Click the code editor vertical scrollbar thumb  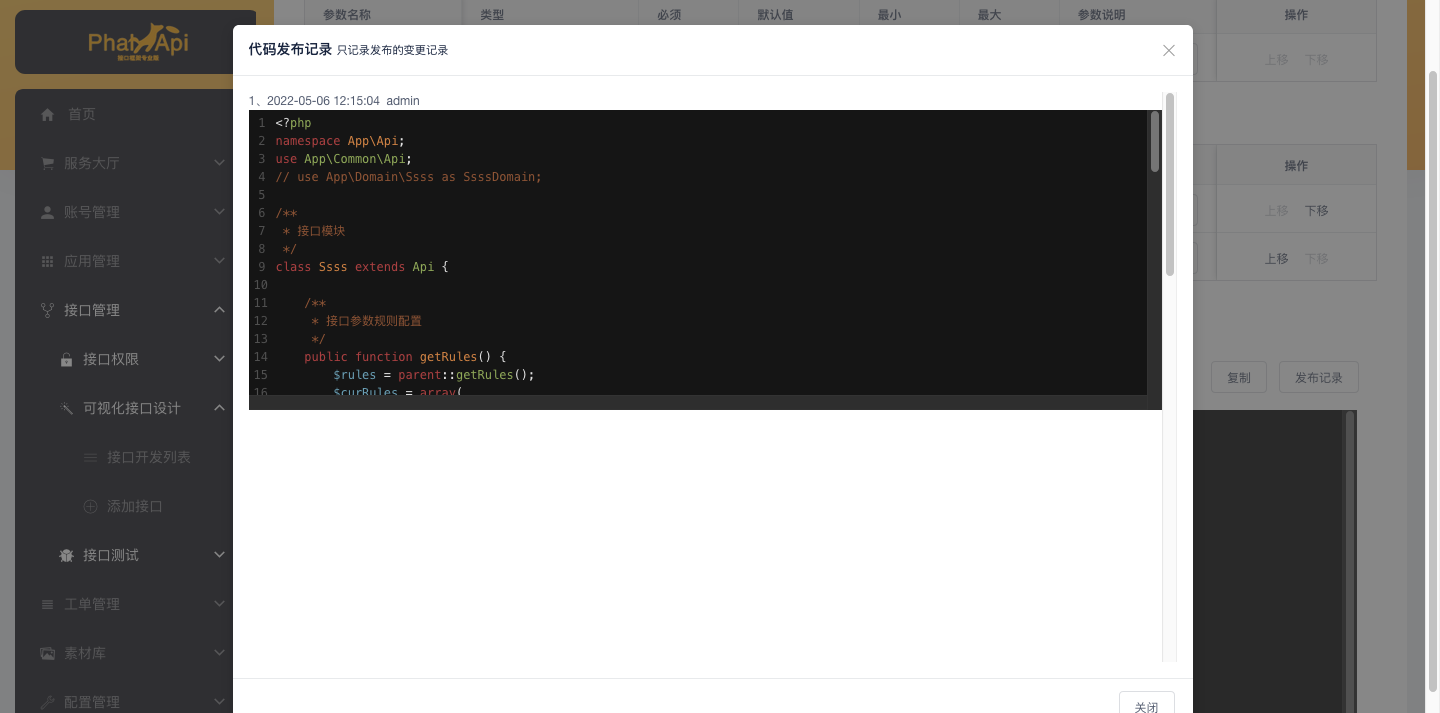click(1155, 142)
